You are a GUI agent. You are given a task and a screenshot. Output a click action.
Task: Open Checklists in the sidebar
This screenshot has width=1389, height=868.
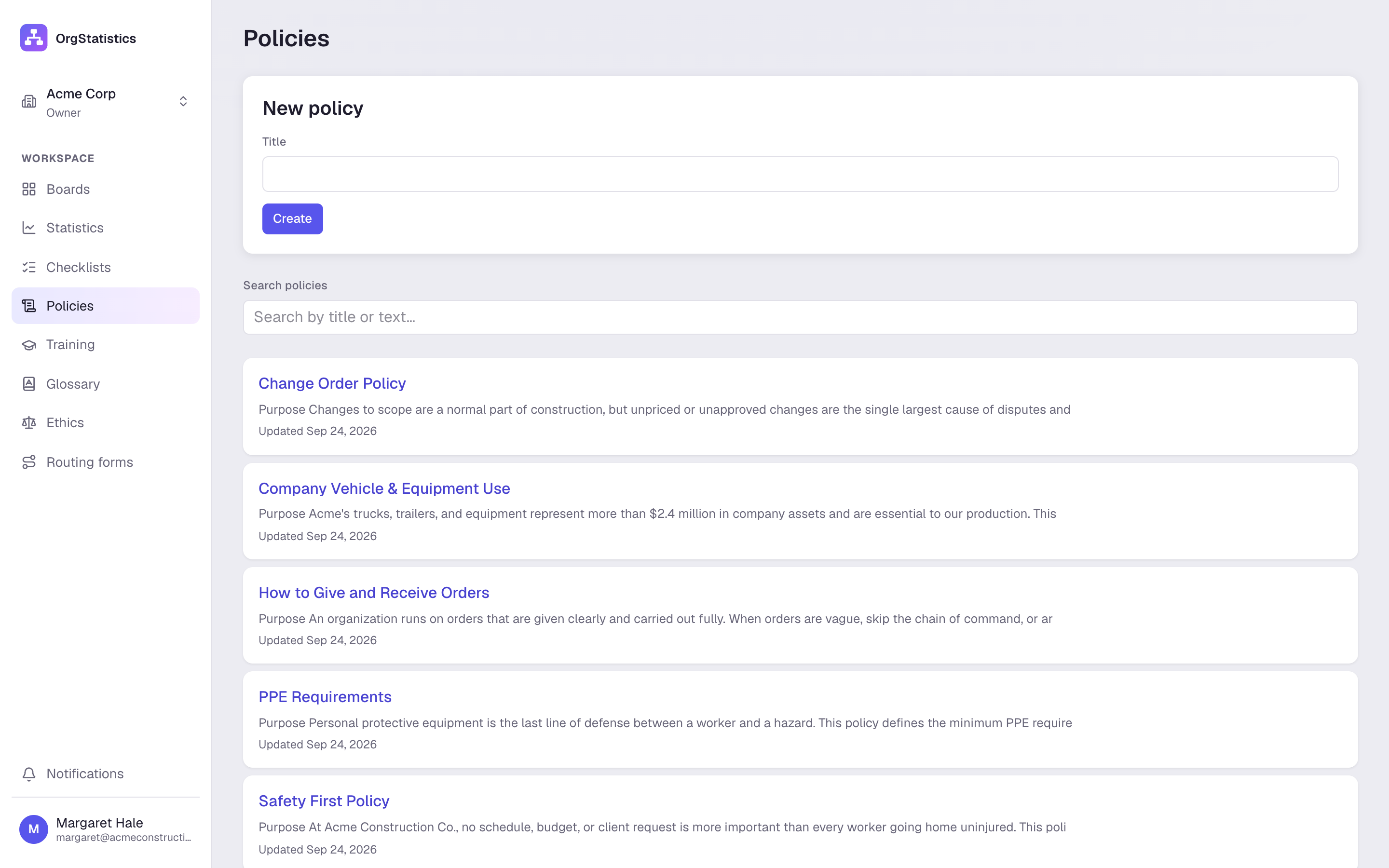tap(106, 267)
